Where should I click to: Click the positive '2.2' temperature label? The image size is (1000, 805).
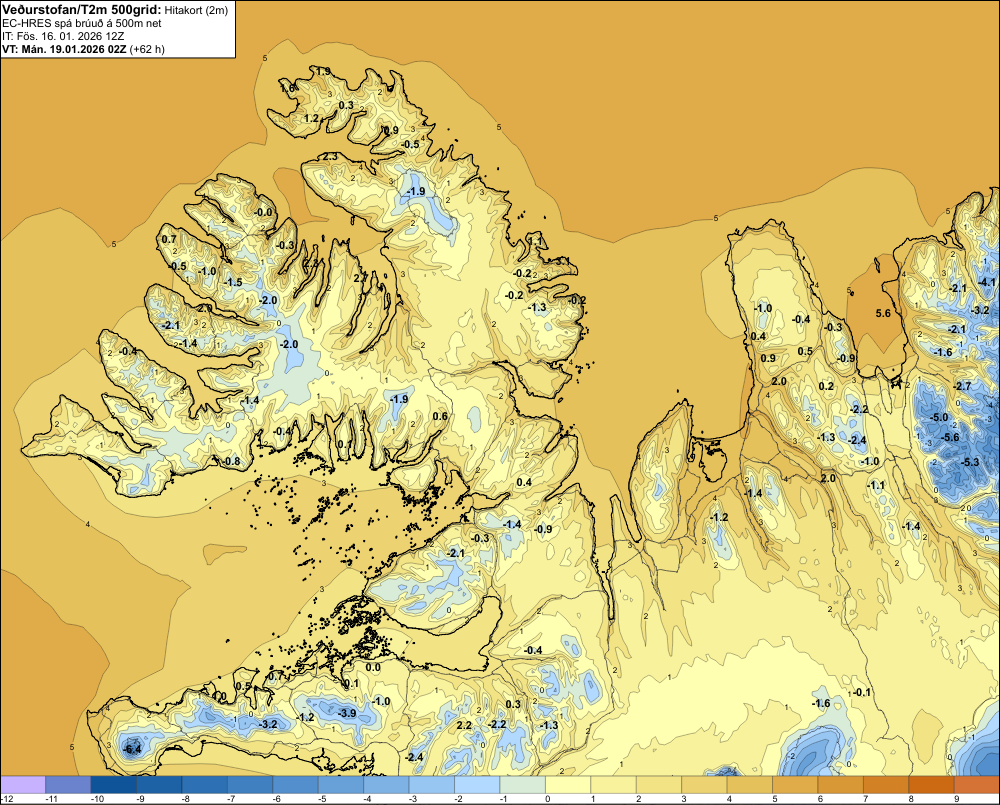click(x=464, y=725)
